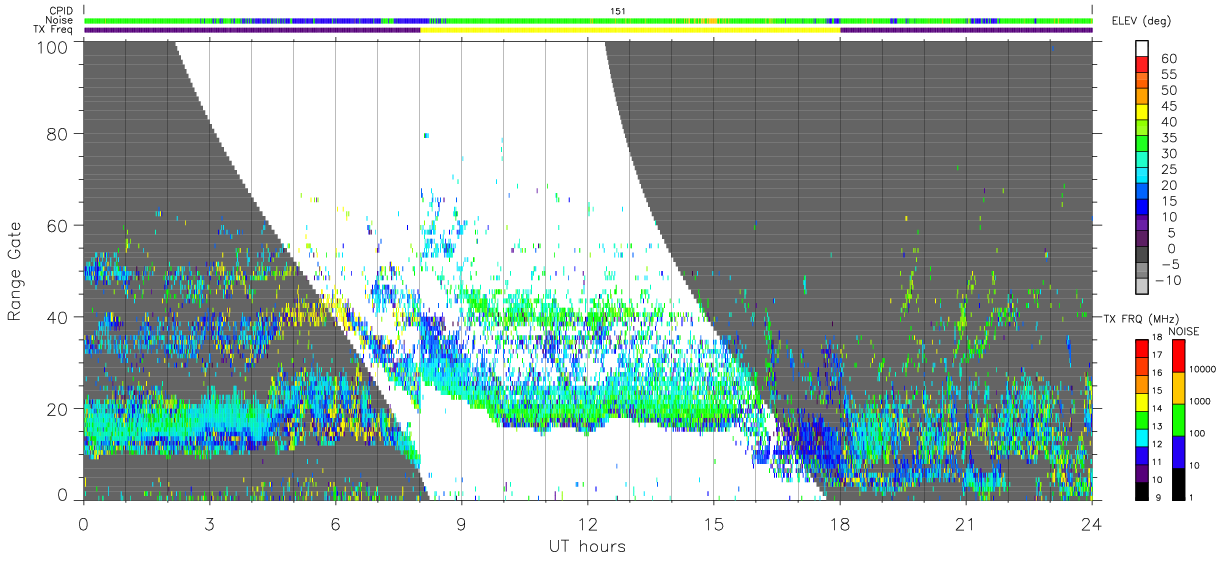Click the '35' label on the ELEV legend
1228x567 pixels.
coord(1168,138)
